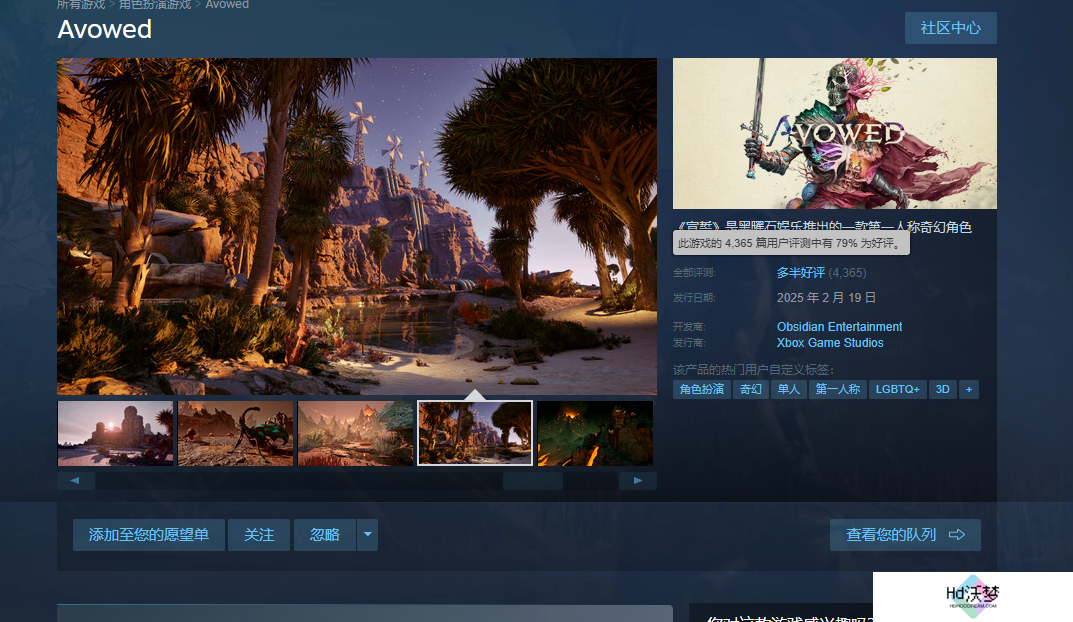The image size is (1073, 622).
Task: Open developer Obsidian Entertainment link
Action: point(839,326)
